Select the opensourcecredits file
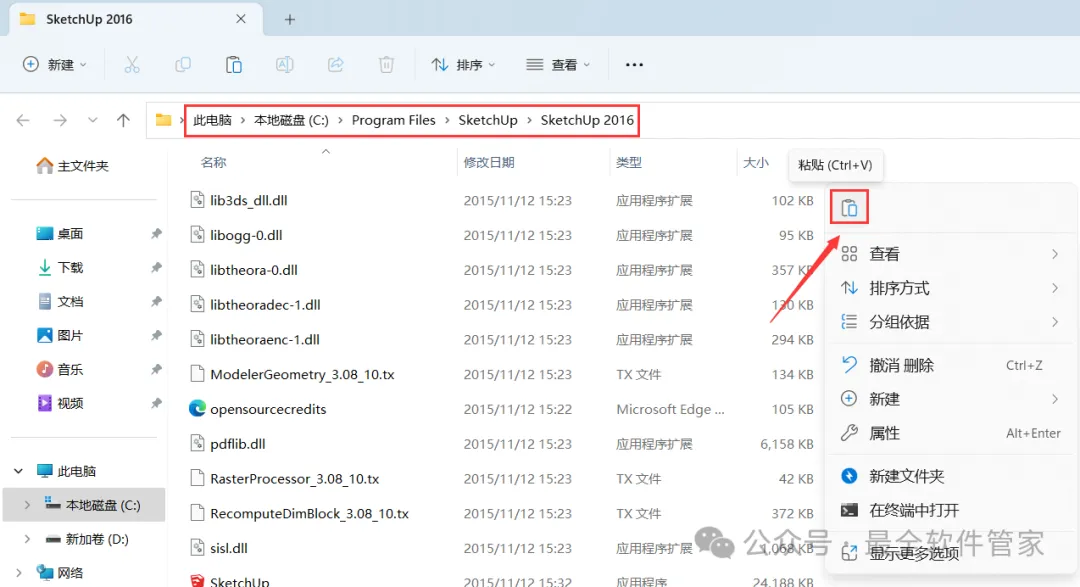Image resolution: width=1080 pixels, height=587 pixels. click(268, 409)
